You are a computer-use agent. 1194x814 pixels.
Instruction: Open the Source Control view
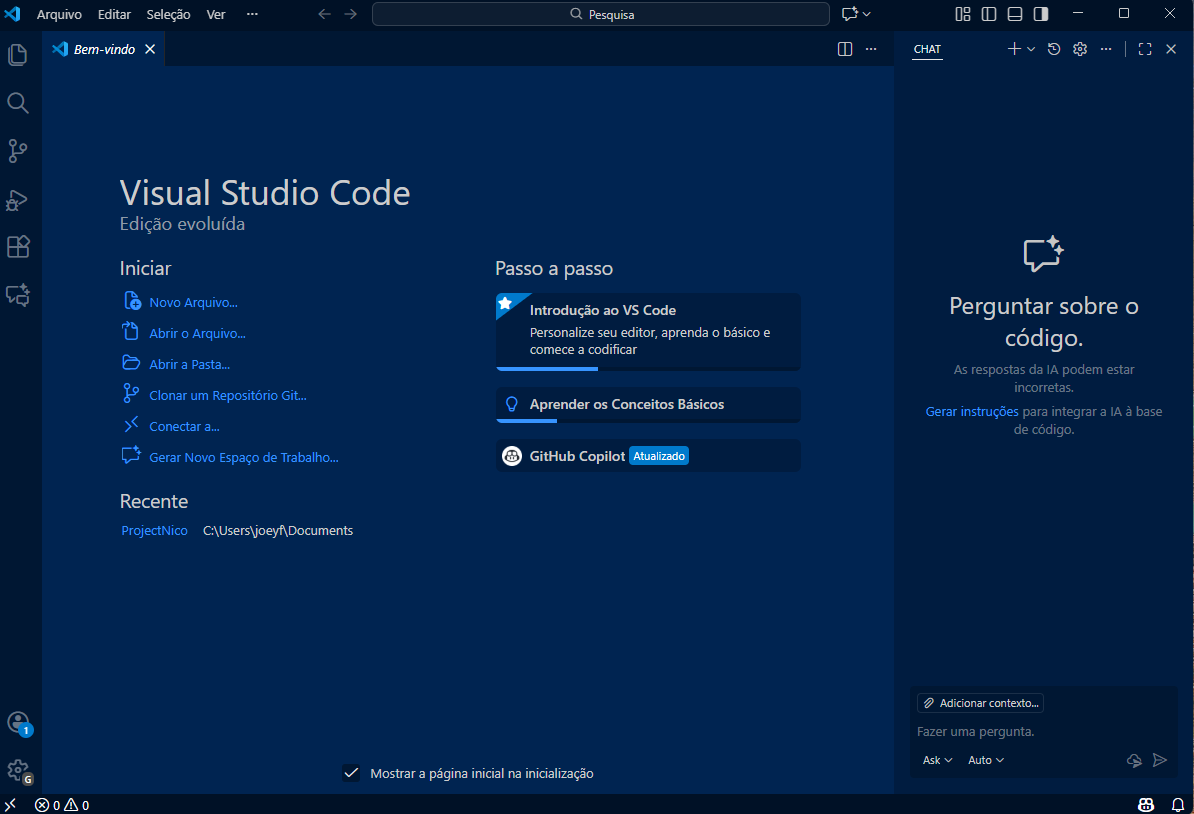(18, 151)
